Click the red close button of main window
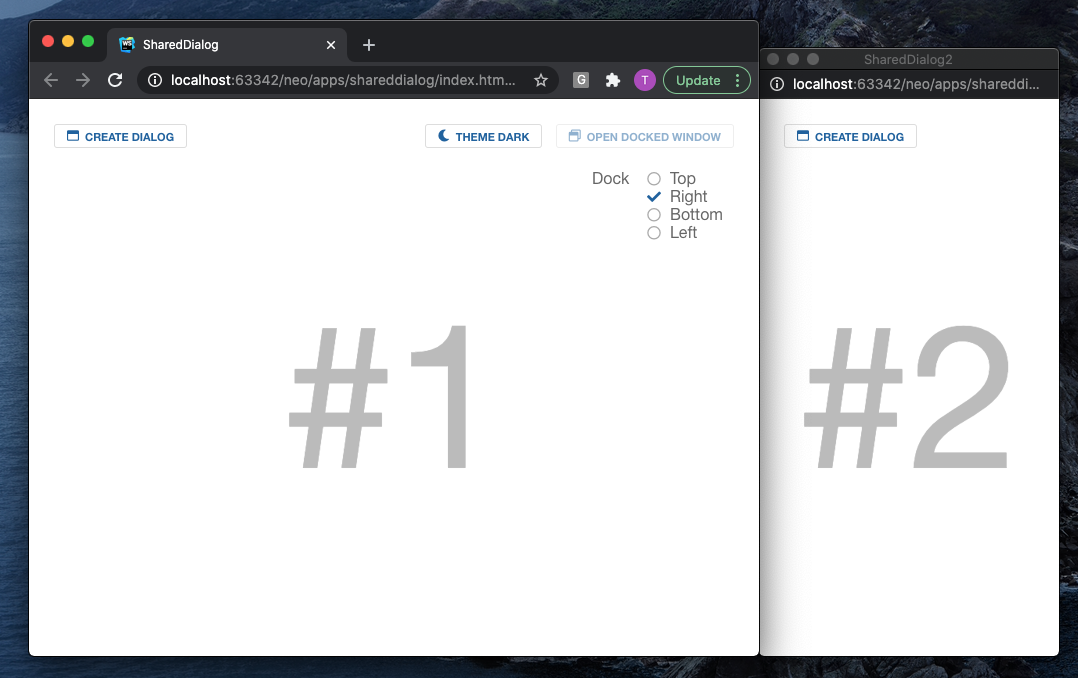 [48, 41]
